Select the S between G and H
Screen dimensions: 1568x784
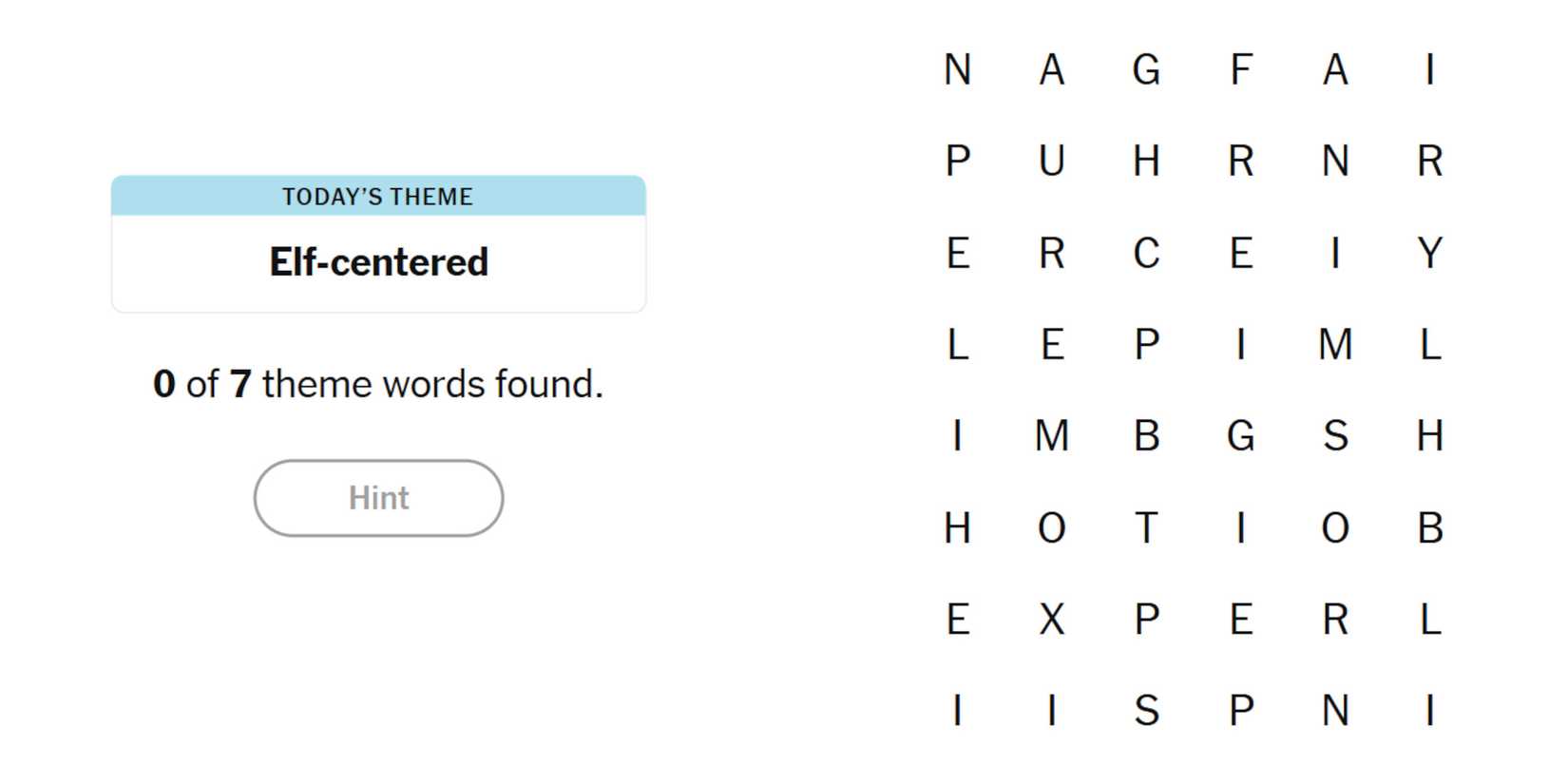[1335, 436]
